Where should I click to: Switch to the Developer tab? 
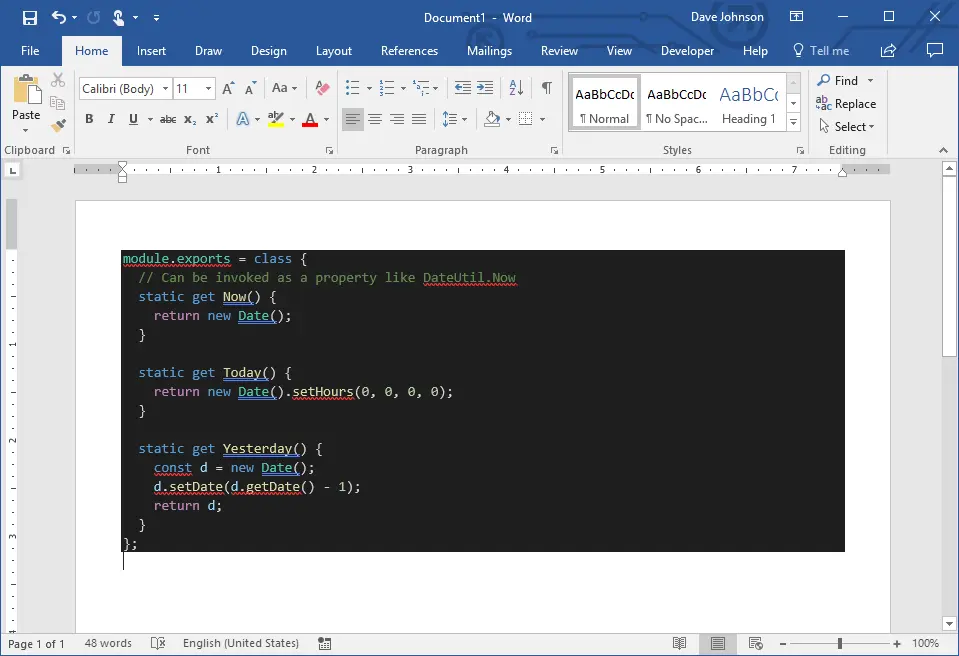(x=687, y=51)
